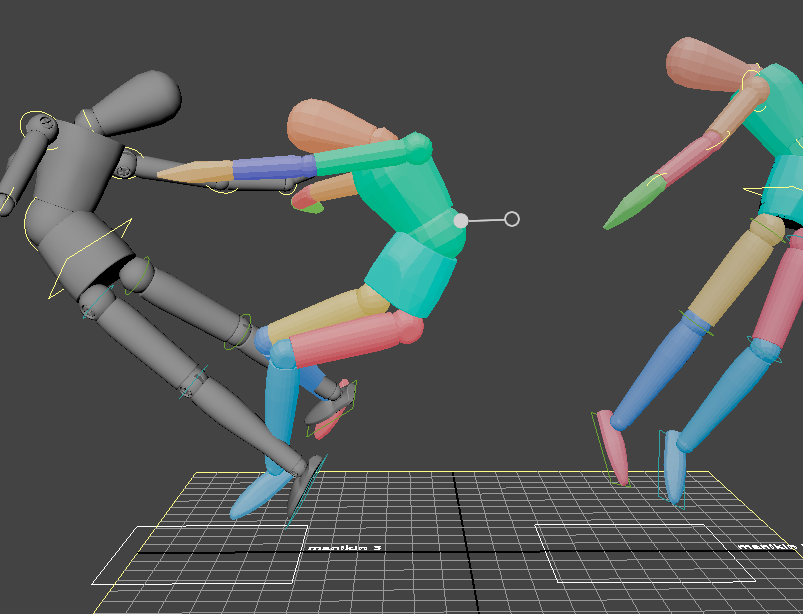This screenshot has height=614, width=803.
Task: Click the gray mannequin's shoulder joint circle
Action: (124, 165)
